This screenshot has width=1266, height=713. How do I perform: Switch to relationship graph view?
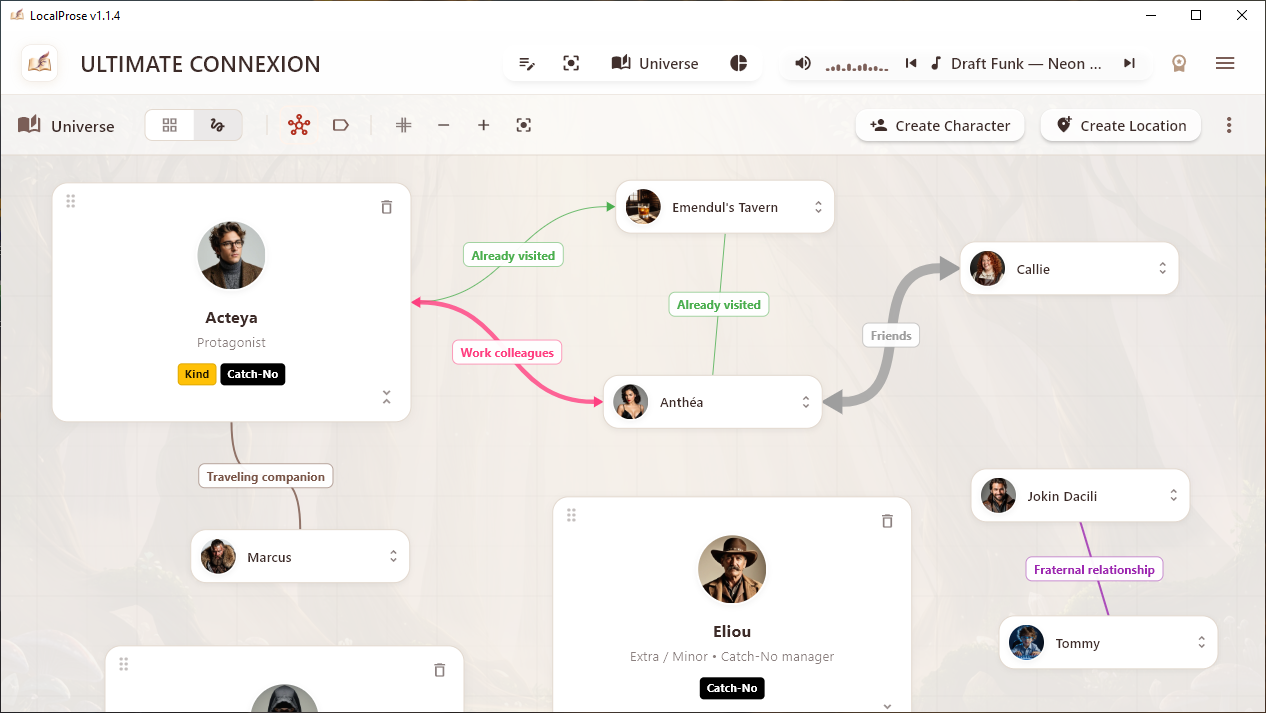click(217, 125)
